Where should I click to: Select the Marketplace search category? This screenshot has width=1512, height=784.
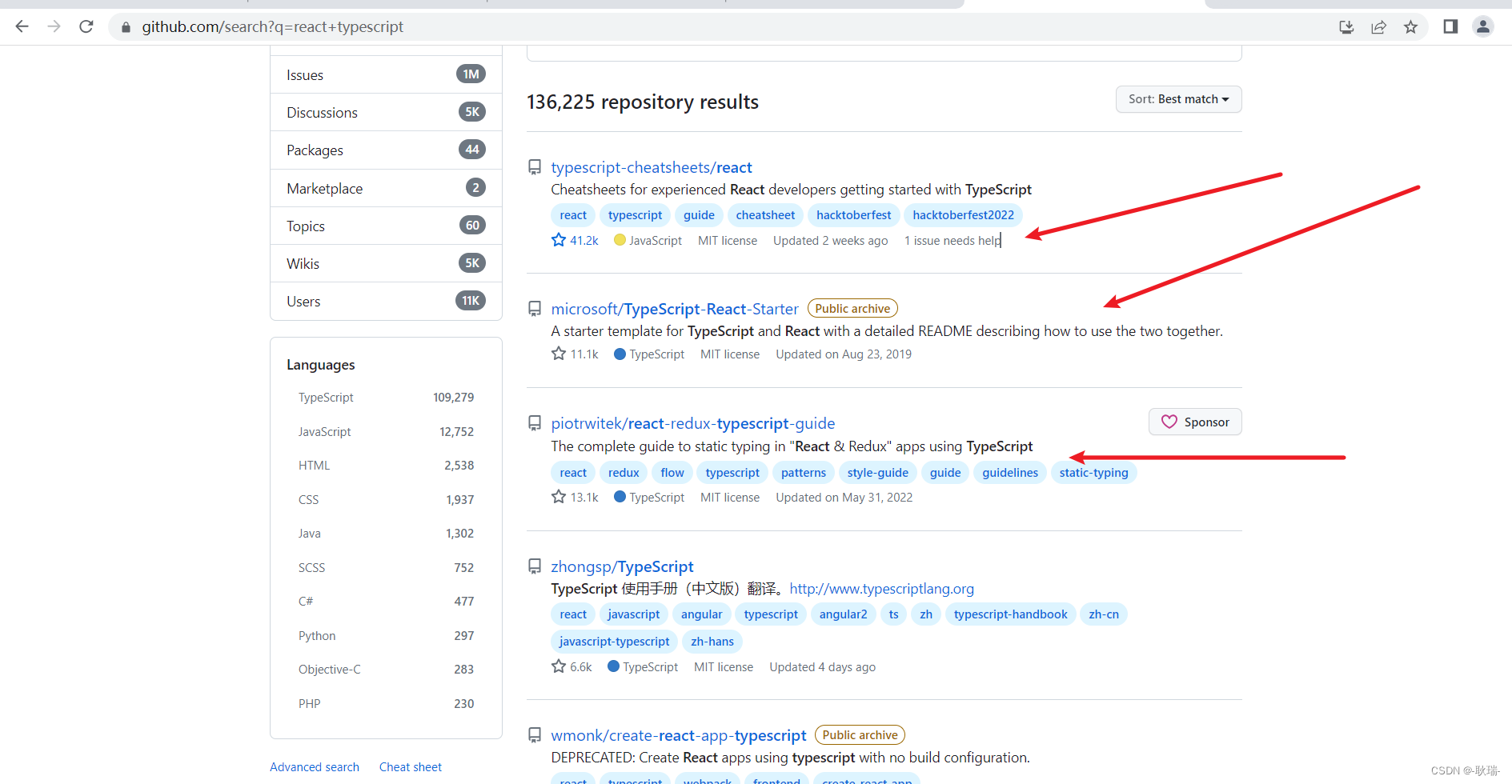386,188
